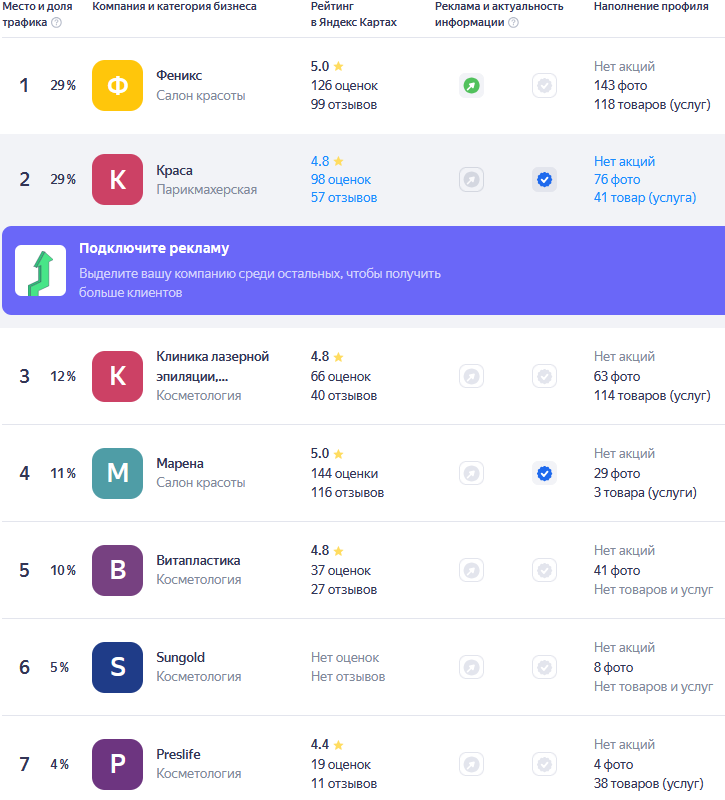Click the green arrow icon in ad banner
Image resolution: width=725 pixels, height=800 pixels.
pos(41,271)
